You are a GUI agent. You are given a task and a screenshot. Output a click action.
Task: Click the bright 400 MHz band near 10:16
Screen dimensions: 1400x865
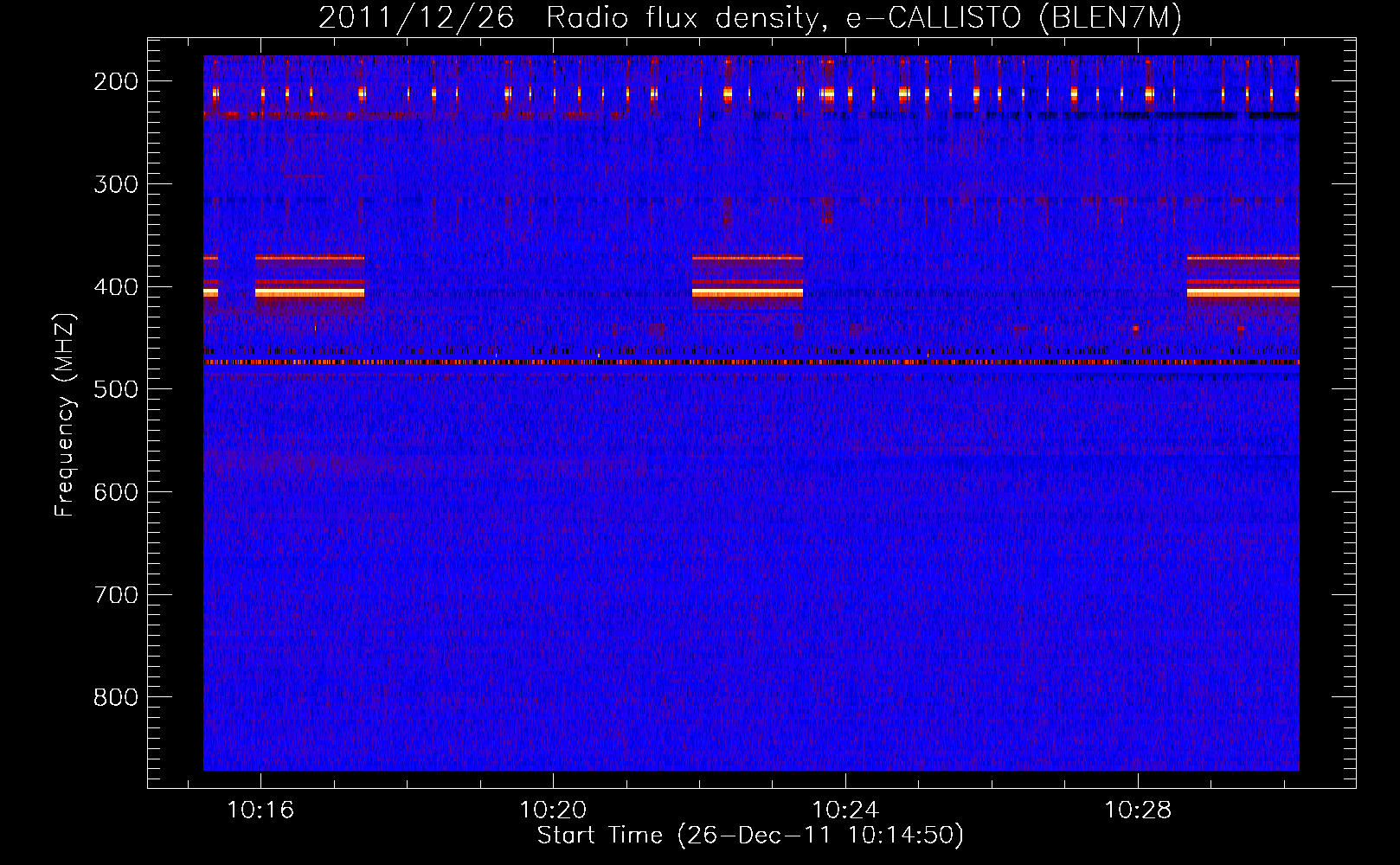[310, 293]
